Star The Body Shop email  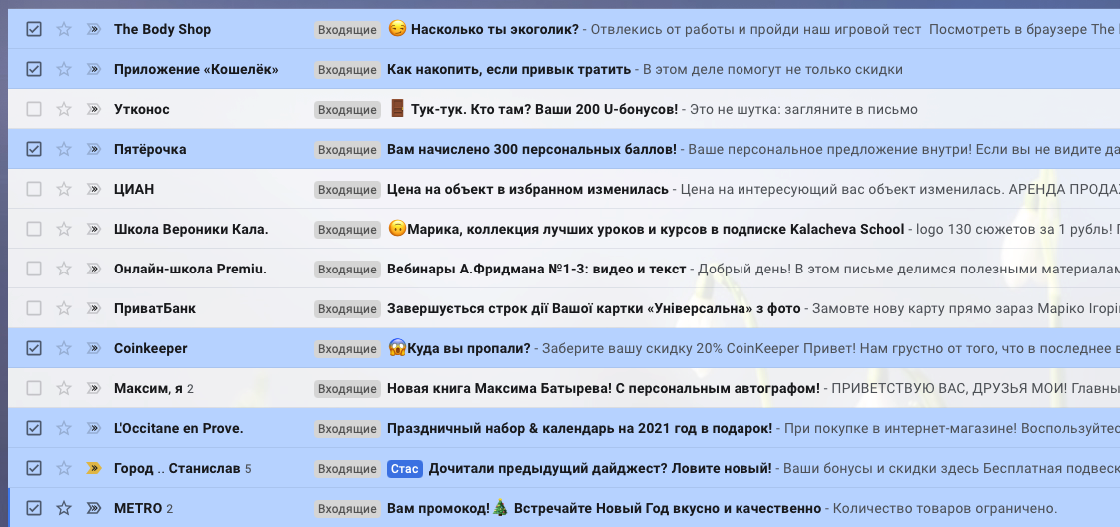(64, 29)
